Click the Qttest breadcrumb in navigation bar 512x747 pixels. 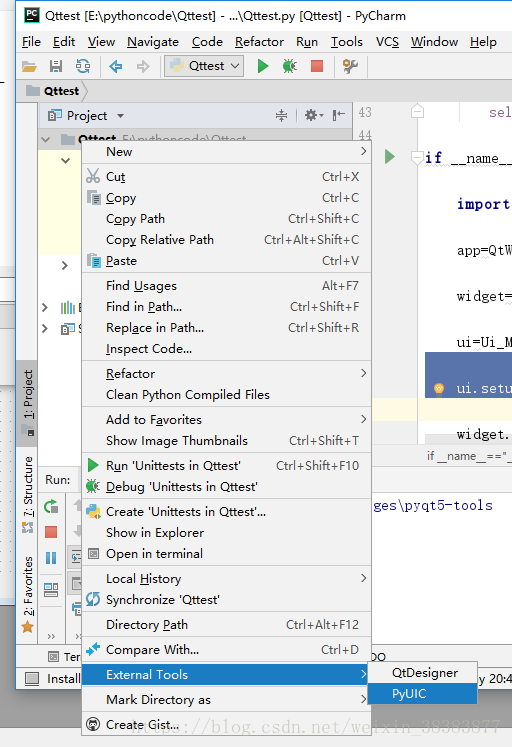[x=53, y=91]
